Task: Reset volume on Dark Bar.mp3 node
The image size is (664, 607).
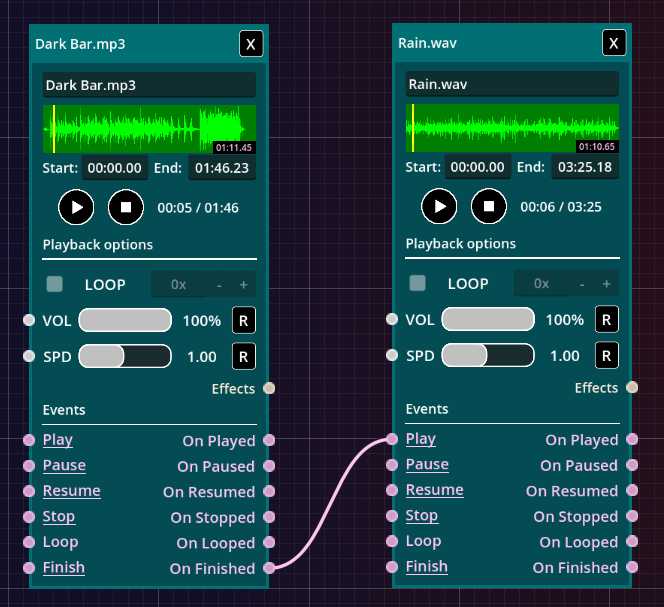Action: pos(244,320)
